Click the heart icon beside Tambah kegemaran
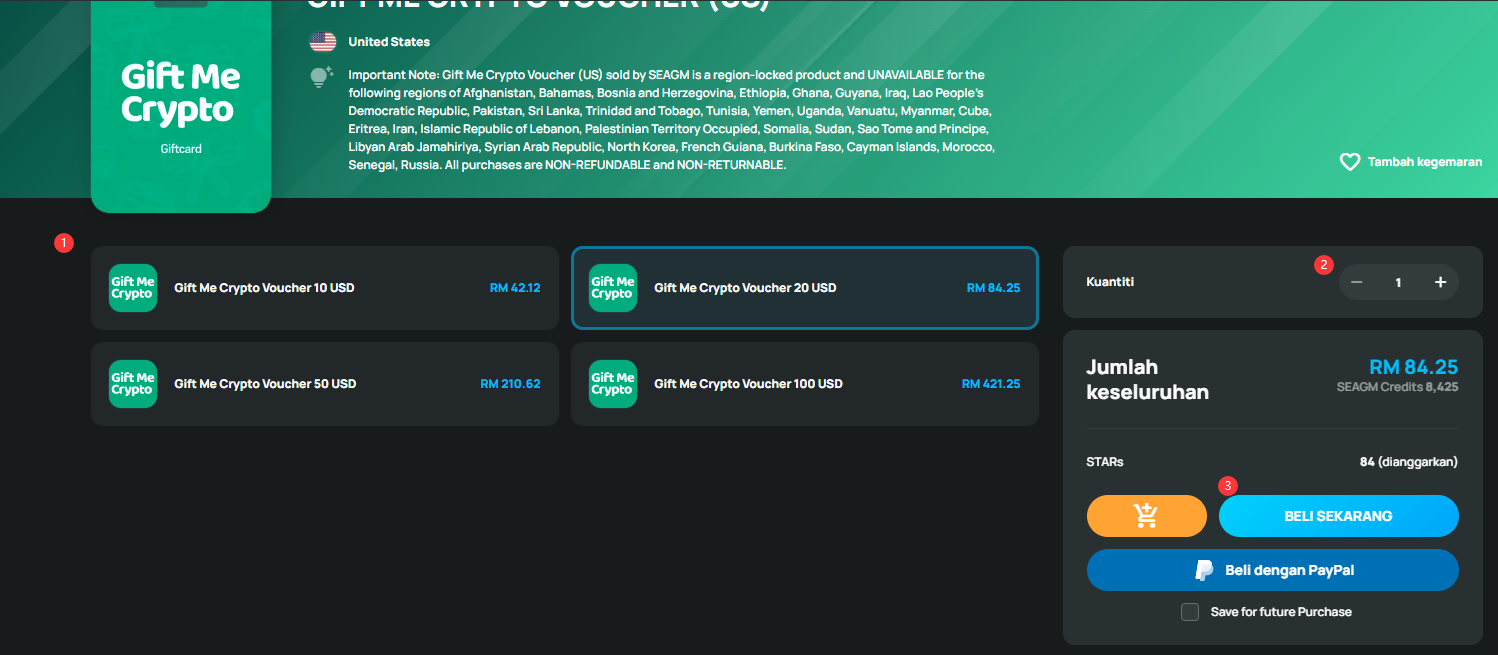This screenshot has height=655, width=1498. [x=1350, y=162]
